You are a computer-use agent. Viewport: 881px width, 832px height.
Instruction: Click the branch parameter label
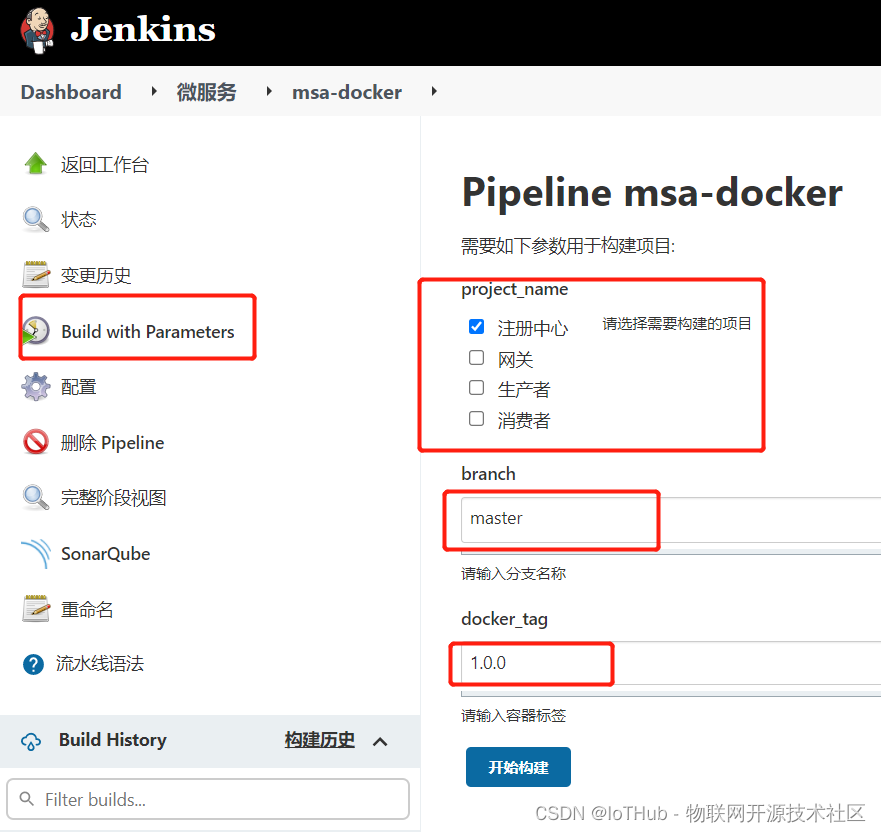click(x=488, y=474)
